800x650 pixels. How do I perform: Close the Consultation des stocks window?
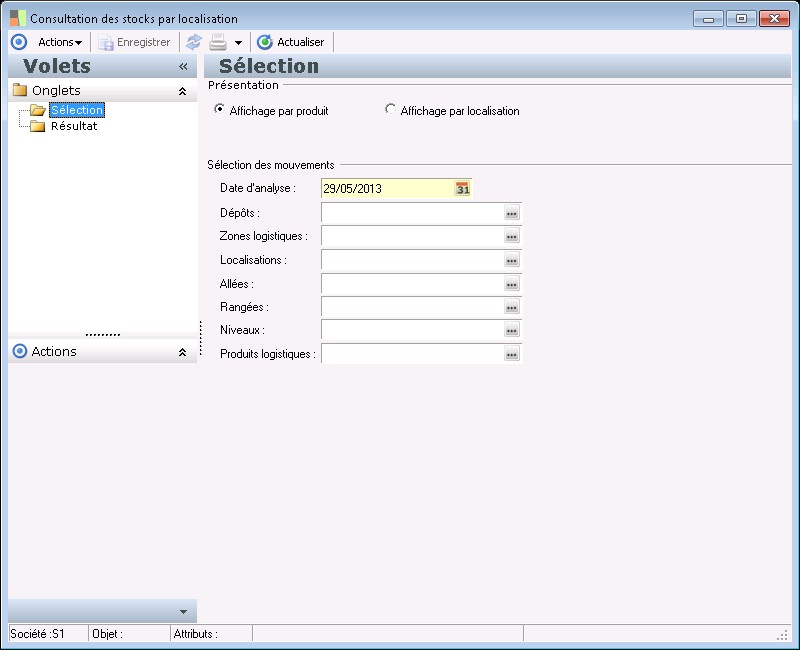(774, 19)
